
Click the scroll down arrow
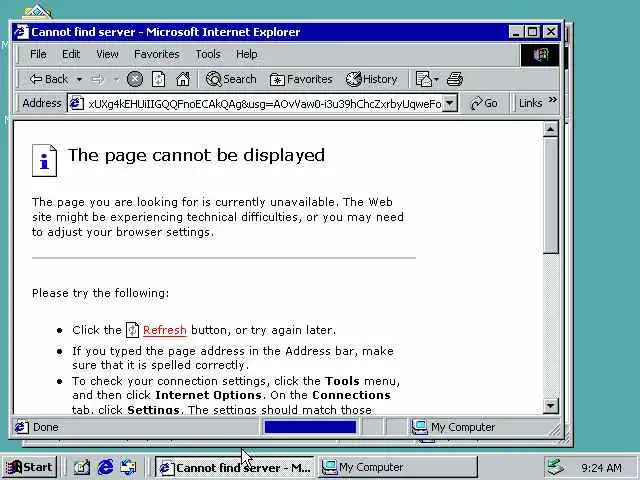551,406
